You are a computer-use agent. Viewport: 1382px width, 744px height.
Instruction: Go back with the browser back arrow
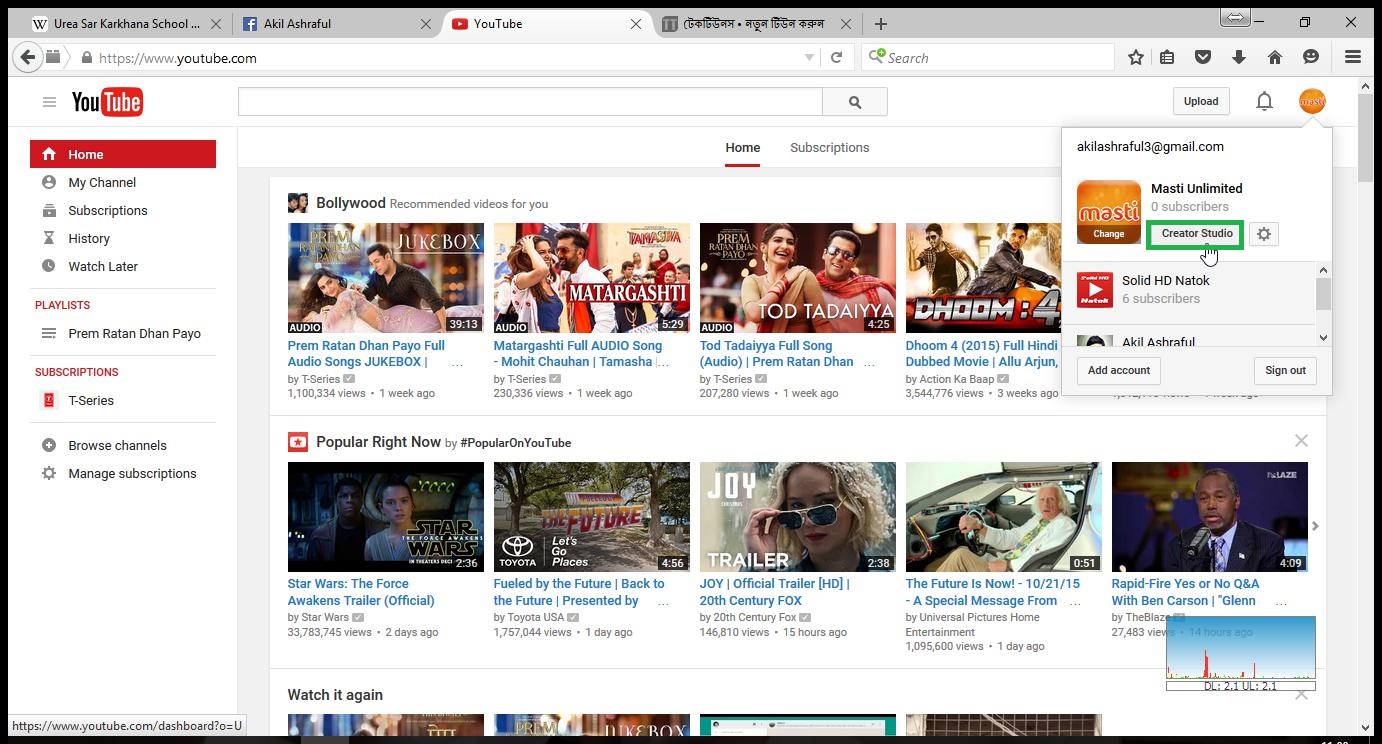click(x=27, y=57)
